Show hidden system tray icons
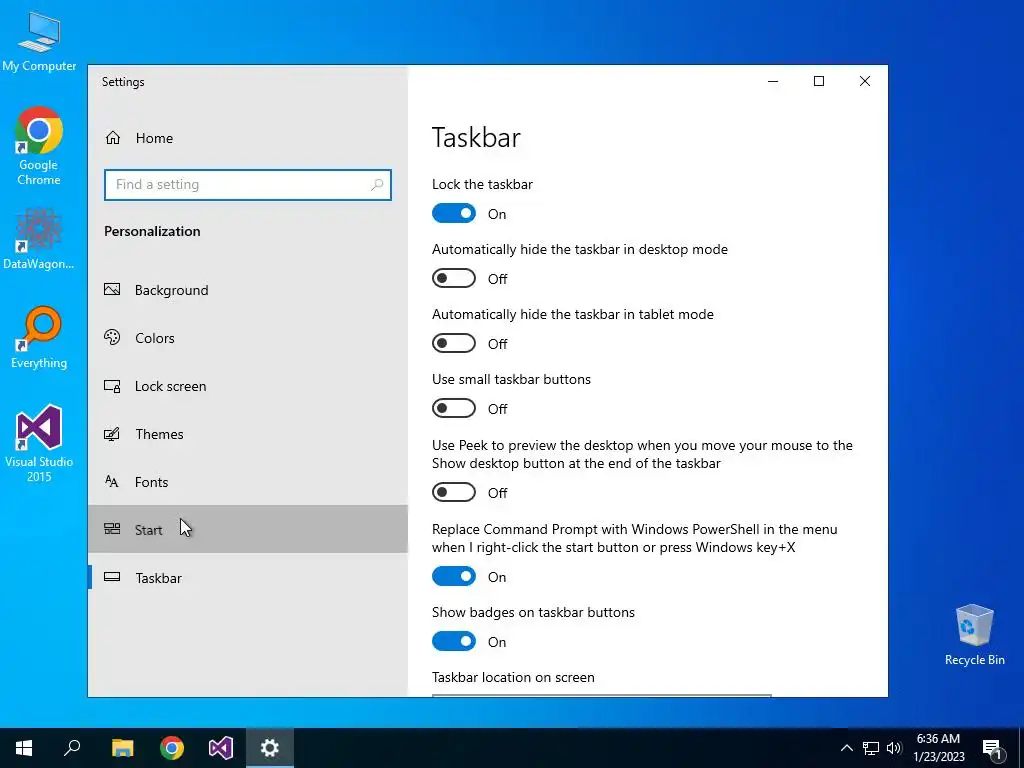1024x768 pixels. (x=846, y=748)
